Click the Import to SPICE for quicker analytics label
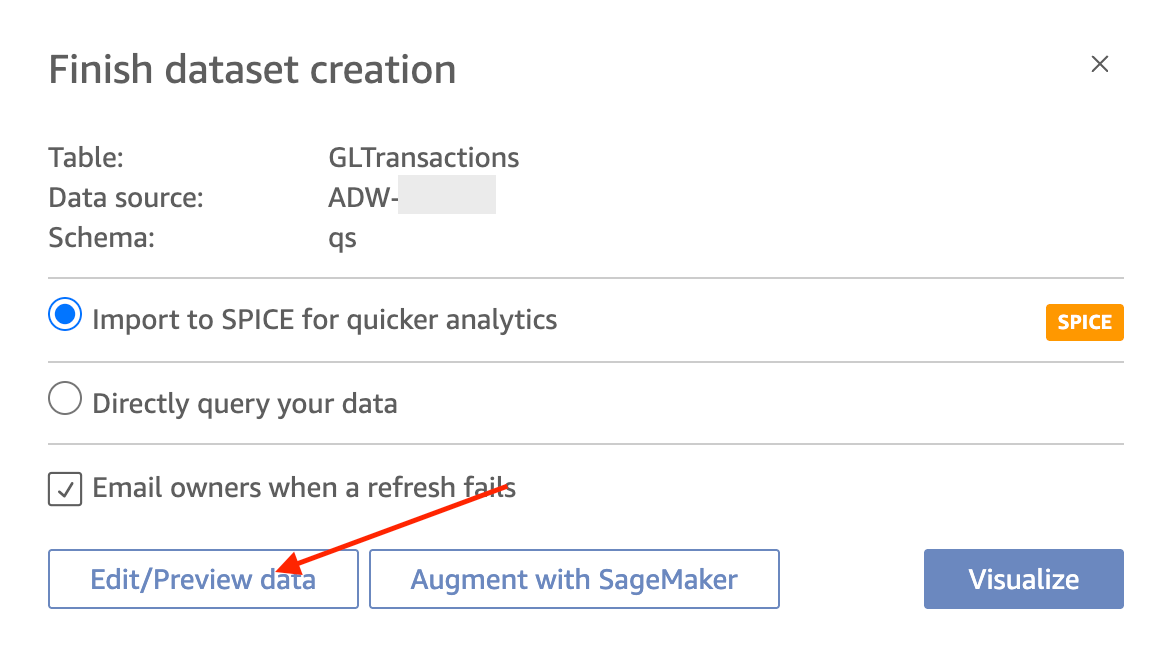This screenshot has height=648, width=1174. (324, 320)
